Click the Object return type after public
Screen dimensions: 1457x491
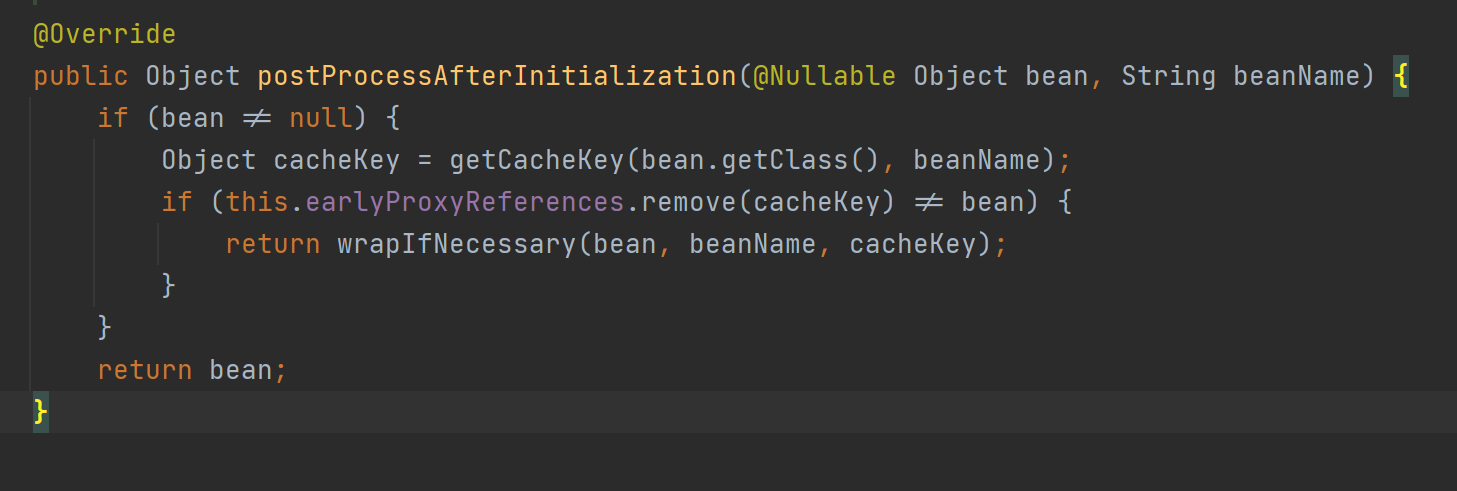tap(193, 76)
